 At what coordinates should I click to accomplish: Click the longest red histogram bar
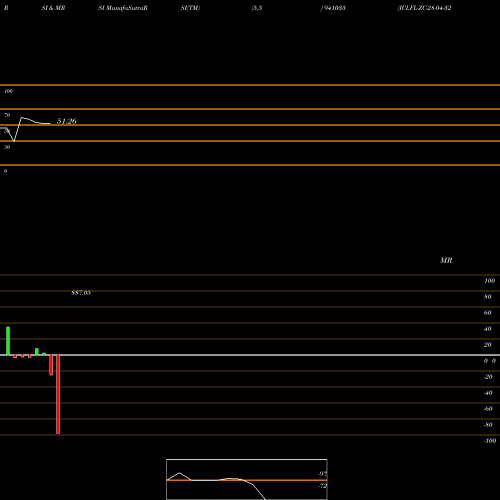pos(58,394)
